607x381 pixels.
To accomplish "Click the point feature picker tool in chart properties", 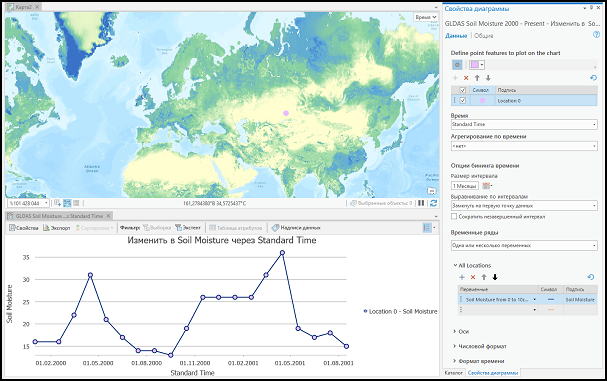I will (457, 65).
